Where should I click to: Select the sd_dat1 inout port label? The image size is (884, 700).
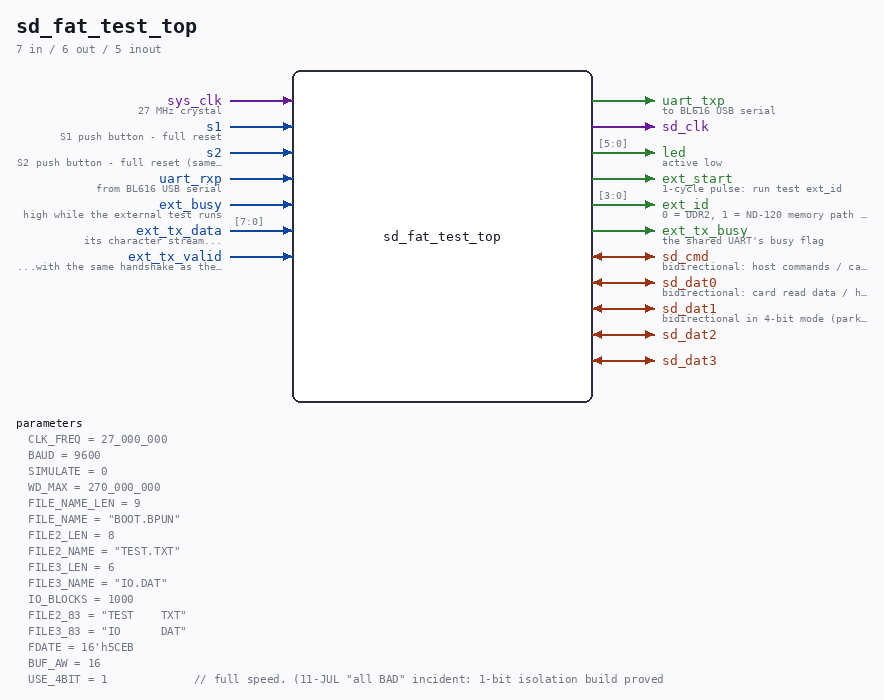[x=689, y=308]
